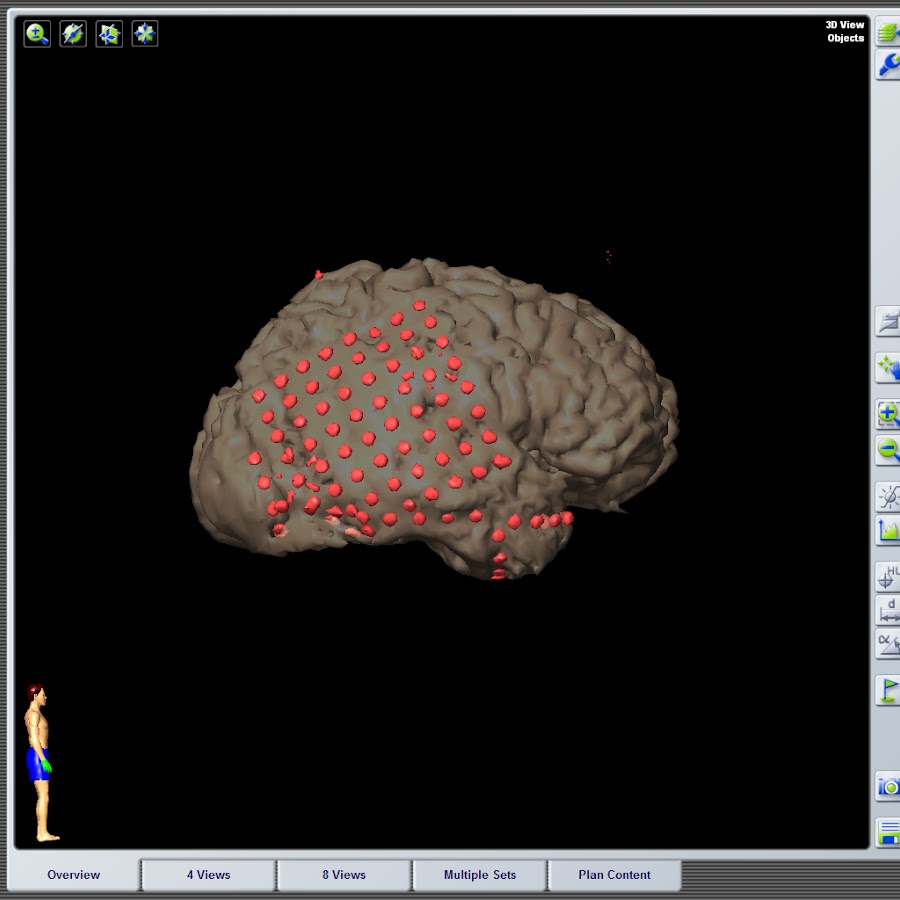Switch to the Overview tab
This screenshot has width=900, height=900.
click(x=73, y=875)
